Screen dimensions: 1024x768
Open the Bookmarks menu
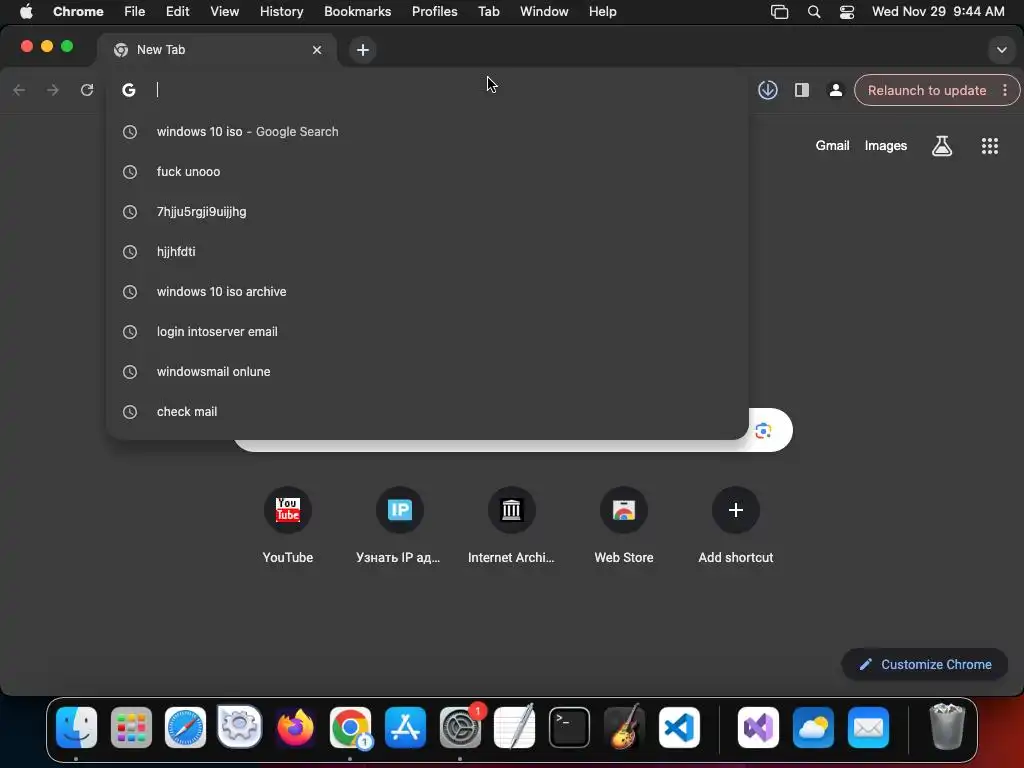click(357, 12)
